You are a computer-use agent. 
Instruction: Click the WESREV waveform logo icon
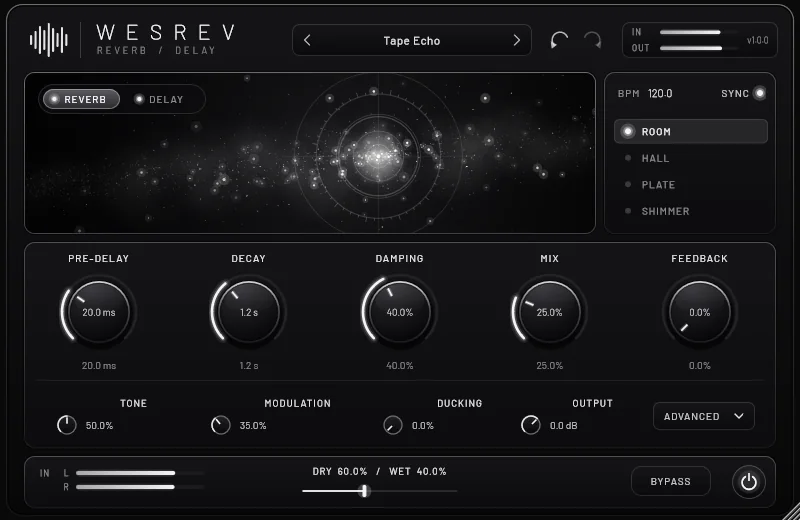[x=49, y=40]
